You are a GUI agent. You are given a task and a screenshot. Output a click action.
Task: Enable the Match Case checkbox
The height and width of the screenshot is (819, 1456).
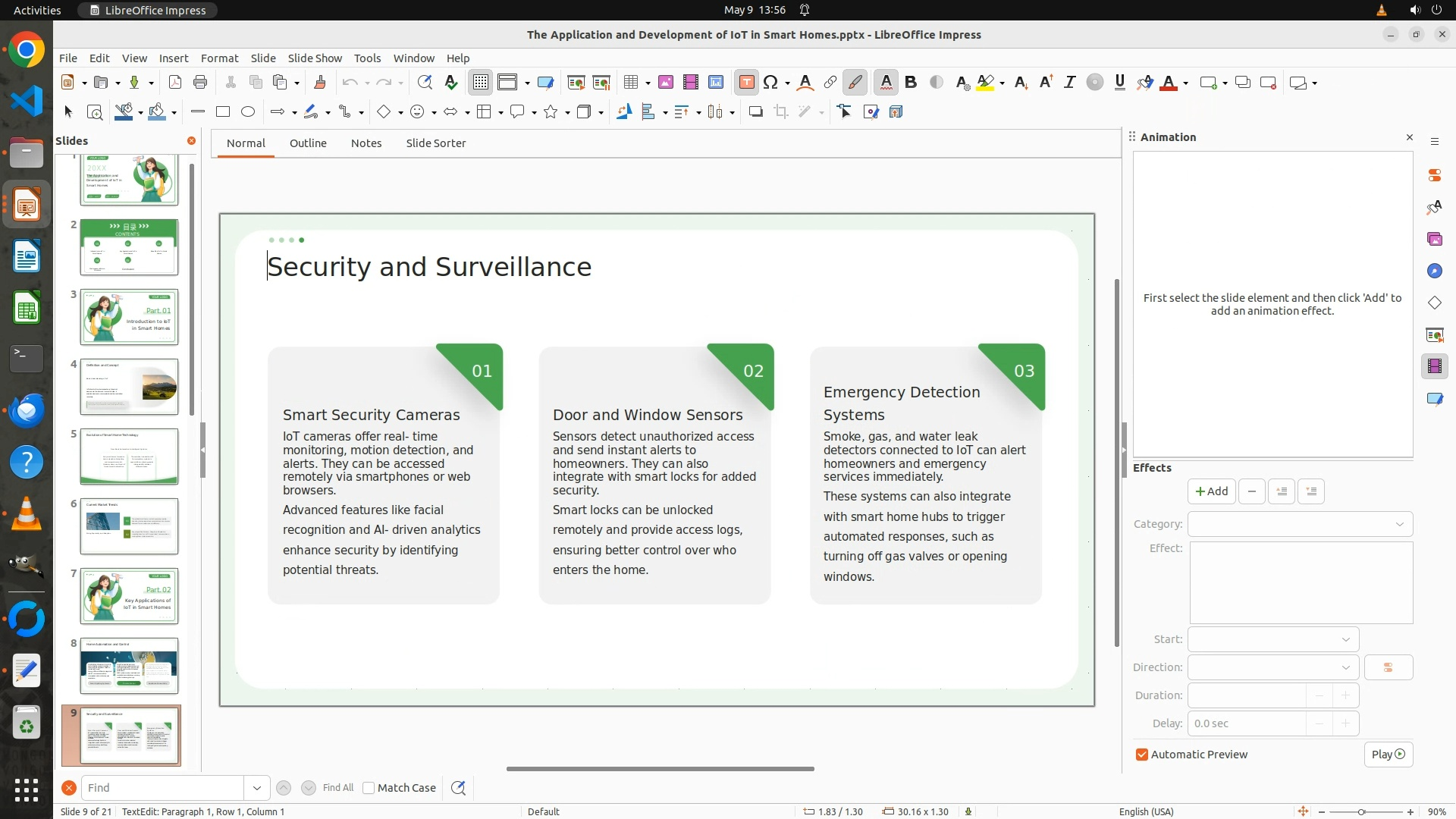(x=369, y=788)
